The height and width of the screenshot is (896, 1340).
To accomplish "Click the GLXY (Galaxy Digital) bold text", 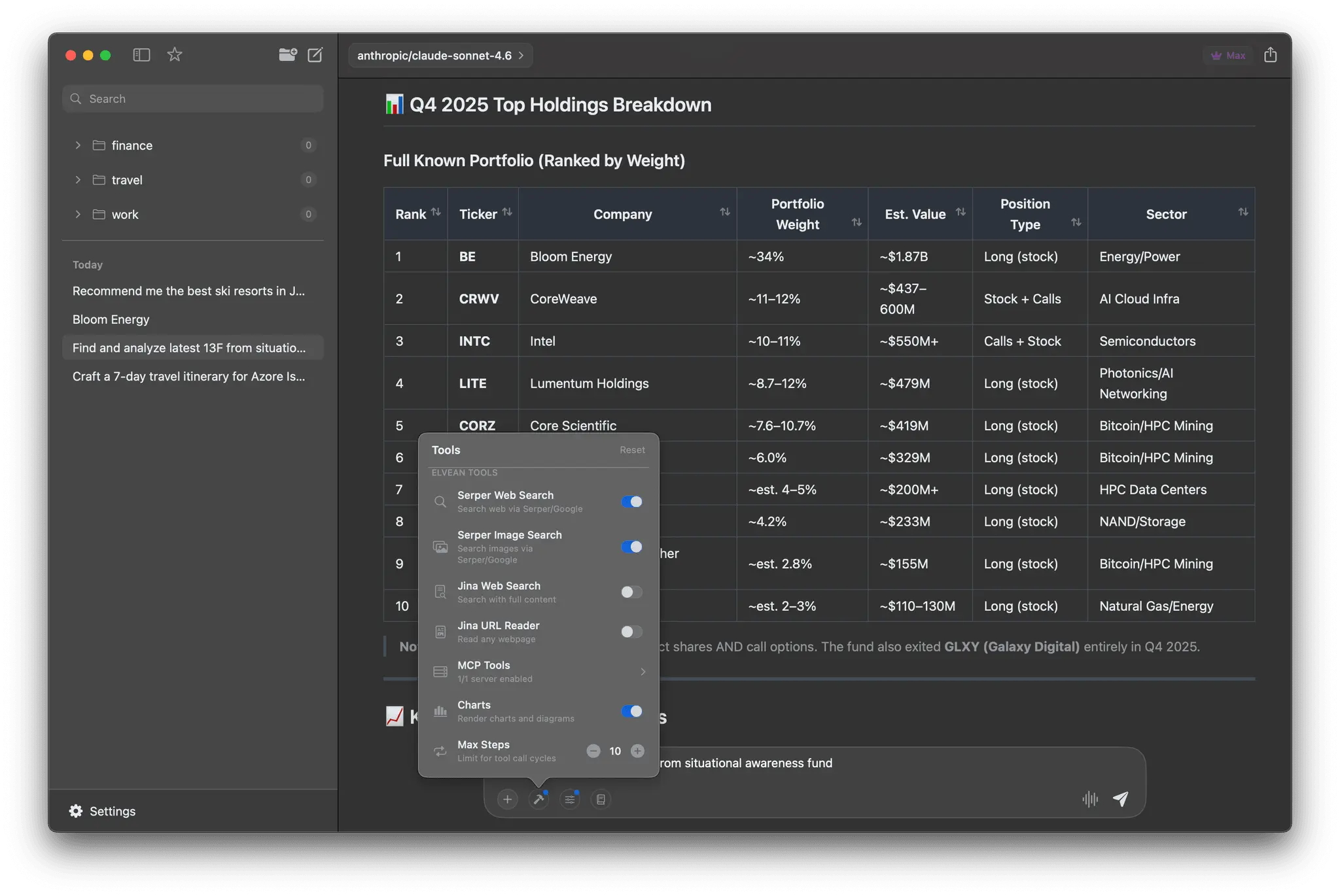I will click(x=1012, y=647).
